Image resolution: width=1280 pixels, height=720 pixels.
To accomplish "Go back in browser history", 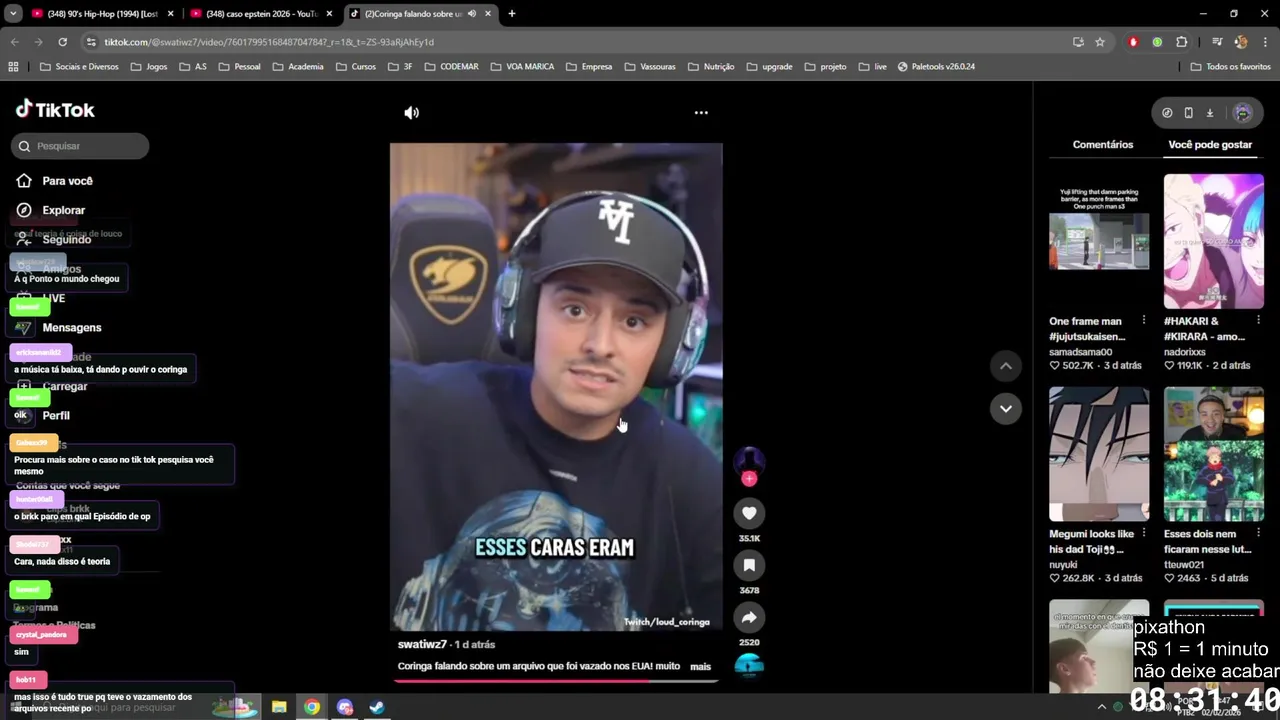I will (x=14, y=42).
